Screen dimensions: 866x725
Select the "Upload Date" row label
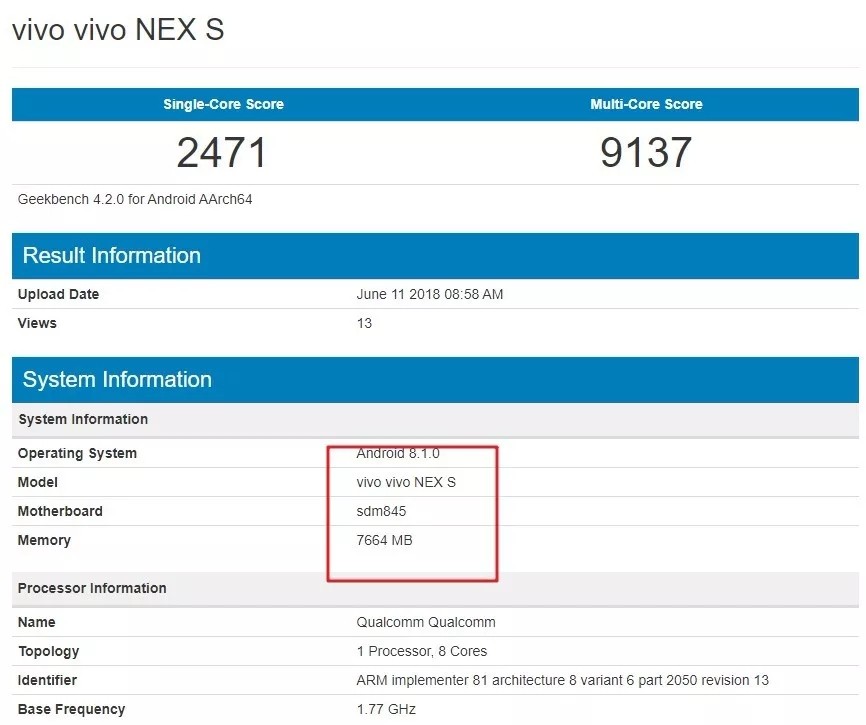click(59, 294)
